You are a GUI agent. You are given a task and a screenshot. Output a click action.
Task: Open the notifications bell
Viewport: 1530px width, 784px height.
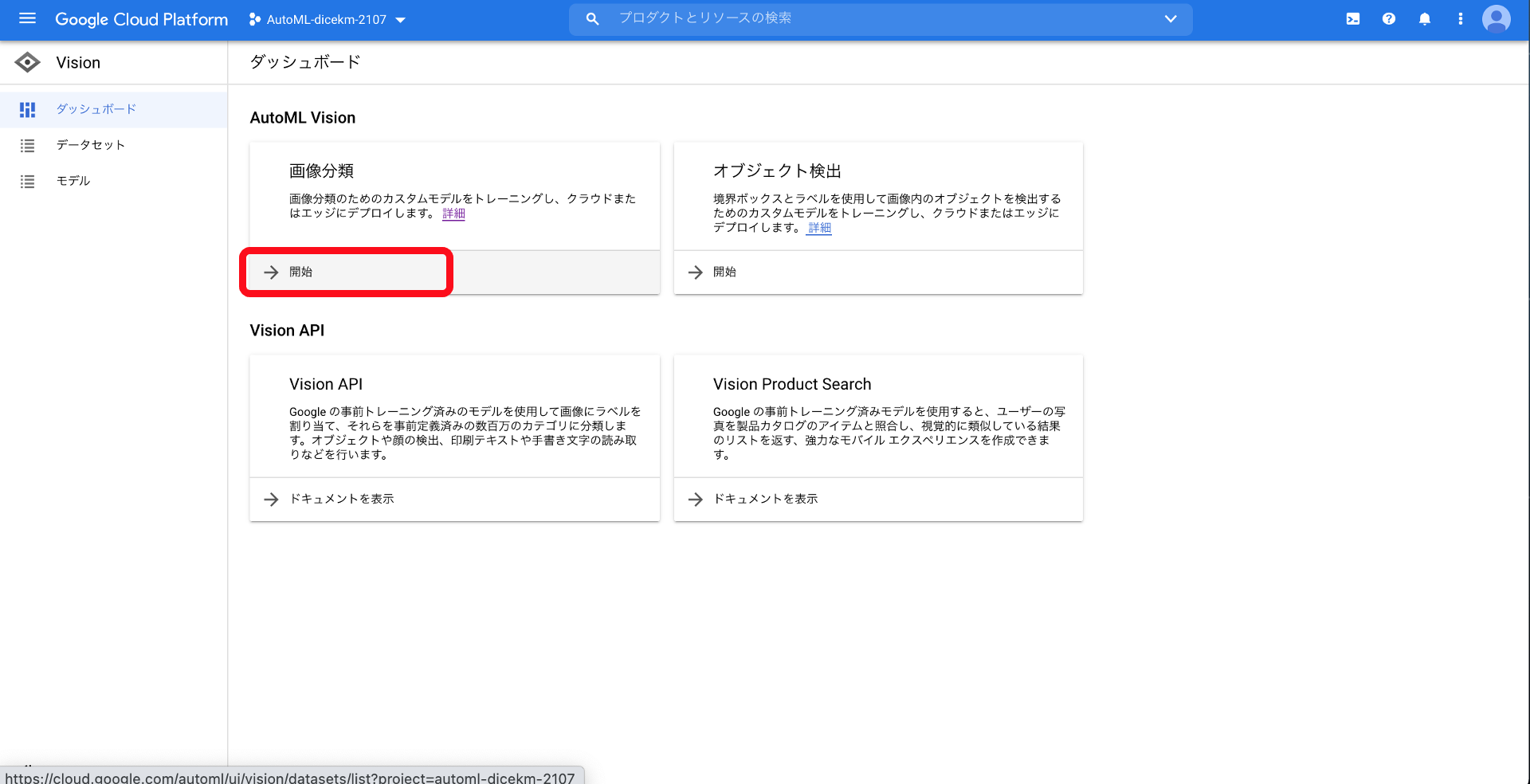[x=1424, y=18]
